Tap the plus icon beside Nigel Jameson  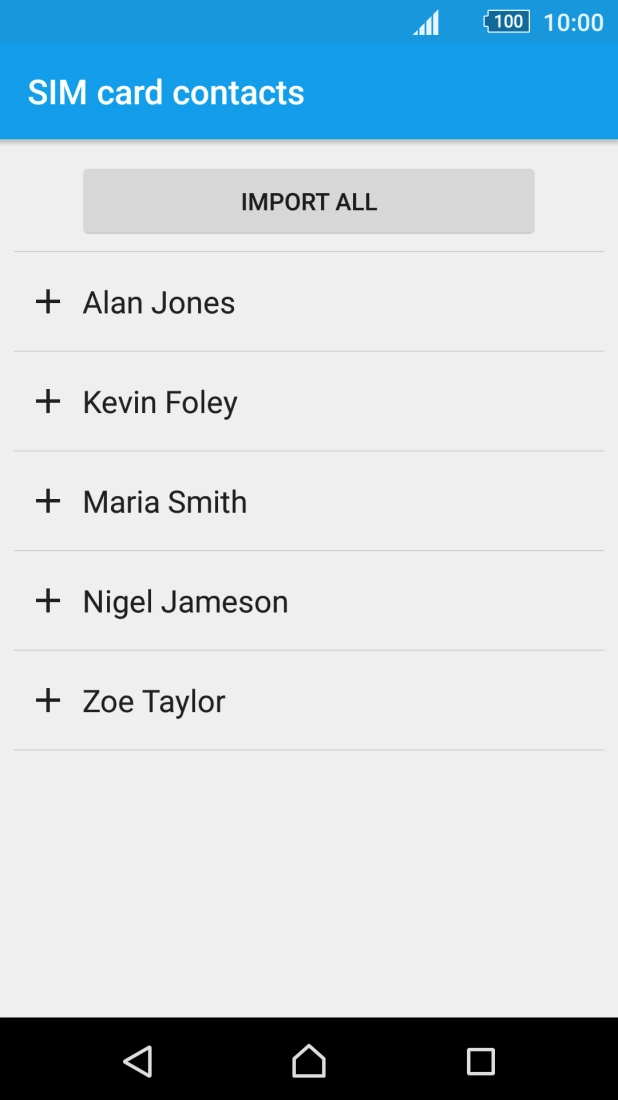point(48,601)
